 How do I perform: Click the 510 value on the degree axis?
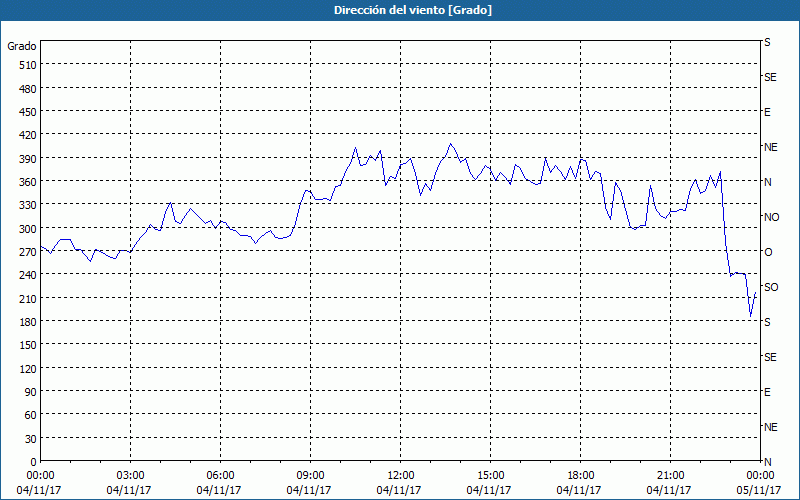[x=29, y=65]
